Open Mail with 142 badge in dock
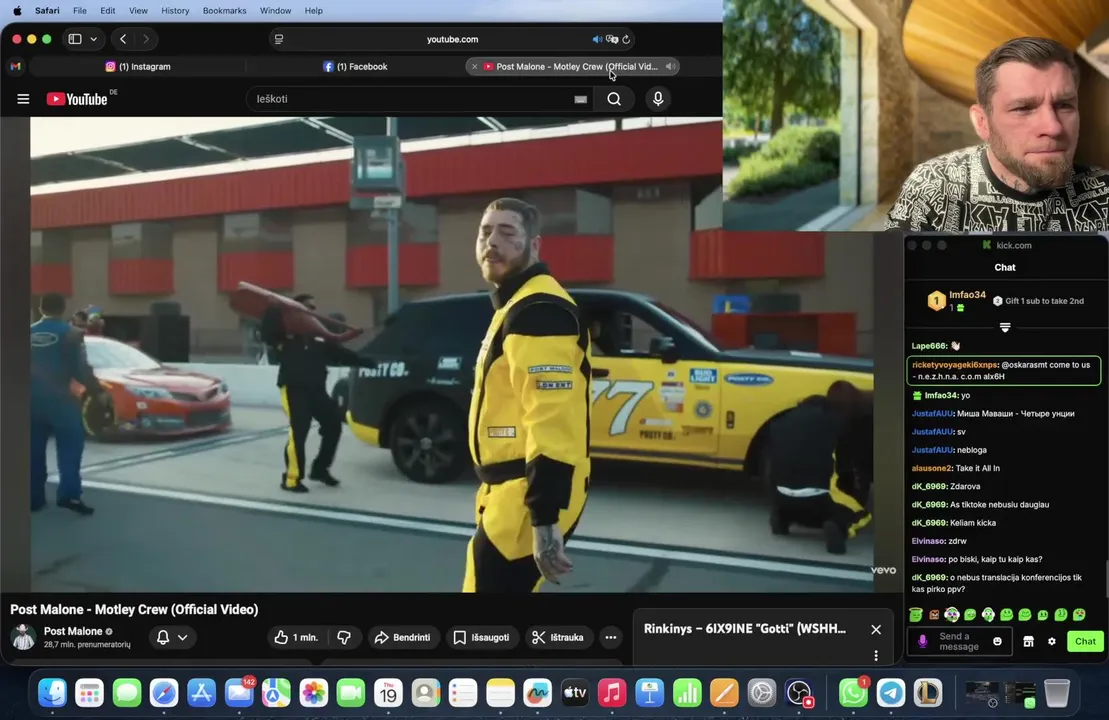1109x720 pixels. click(239, 693)
